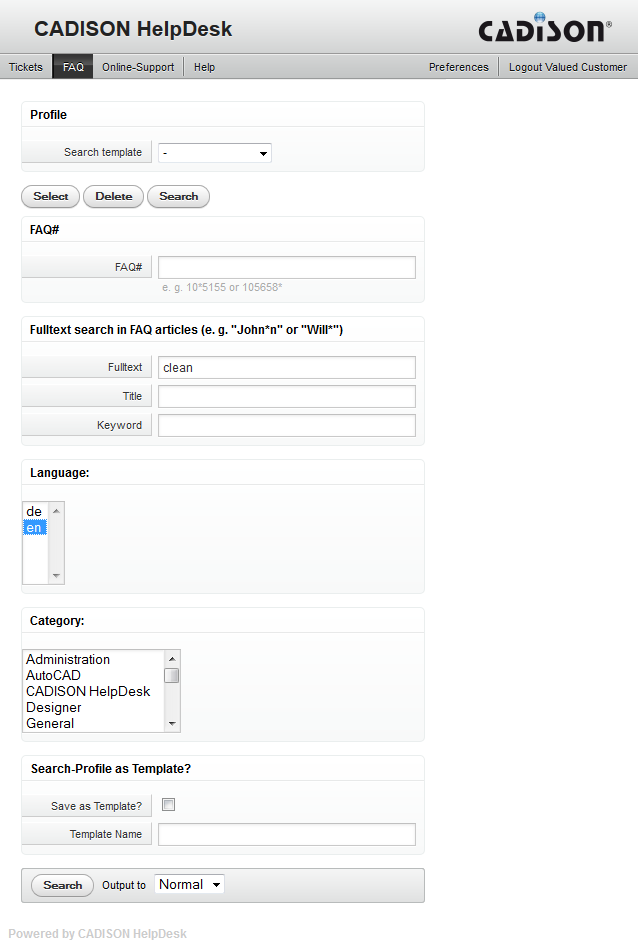Open Preferences
638x945 pixels.
coord(458,67)
